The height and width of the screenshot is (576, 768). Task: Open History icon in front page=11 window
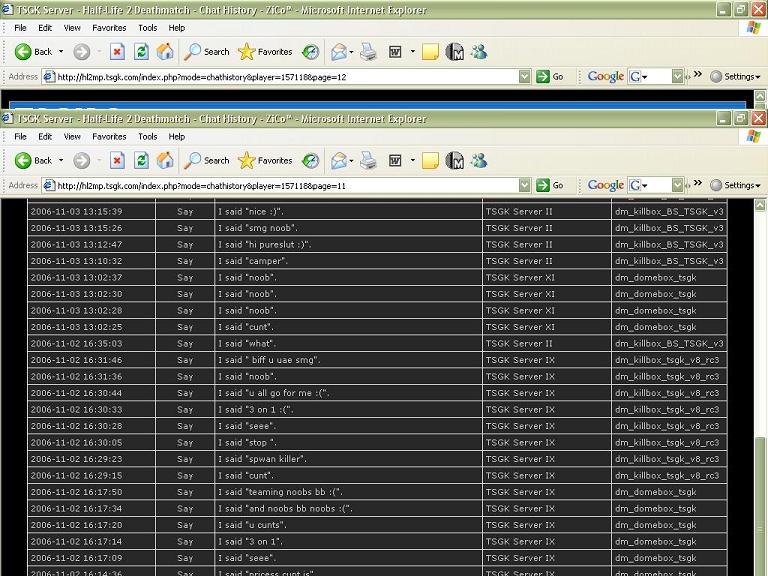click(311, 160)
